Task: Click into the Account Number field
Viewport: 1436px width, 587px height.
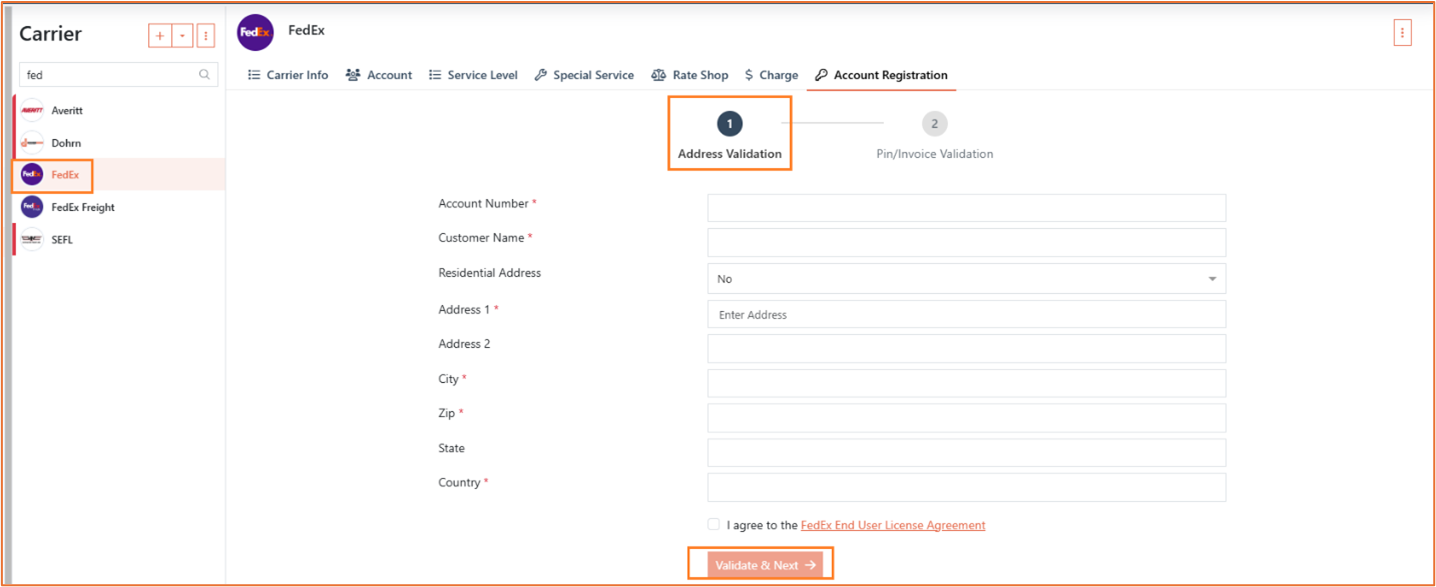Action: tap(966, 208)
